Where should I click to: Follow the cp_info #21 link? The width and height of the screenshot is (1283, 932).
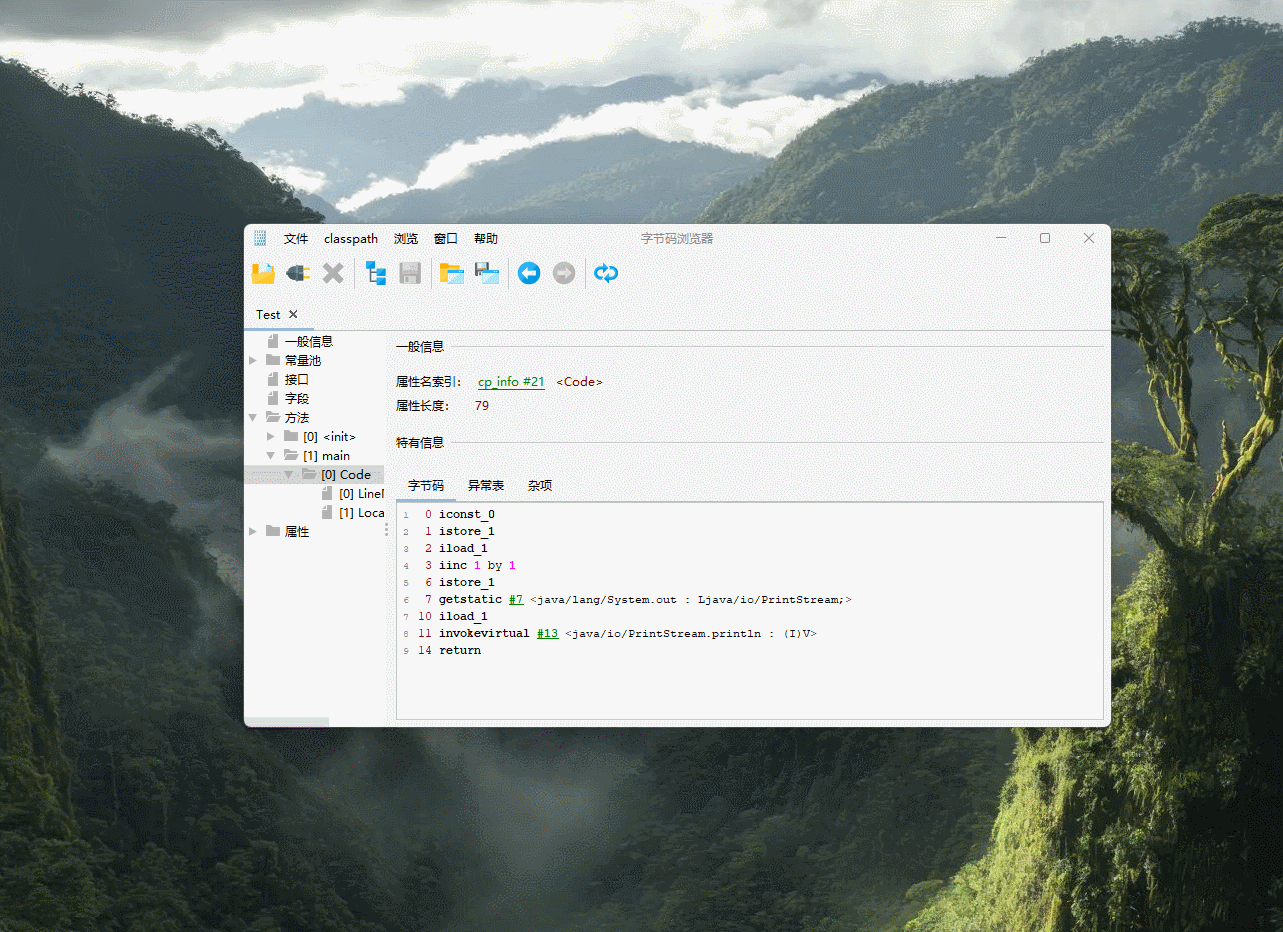pyautogui.click(x=511, y=382)
